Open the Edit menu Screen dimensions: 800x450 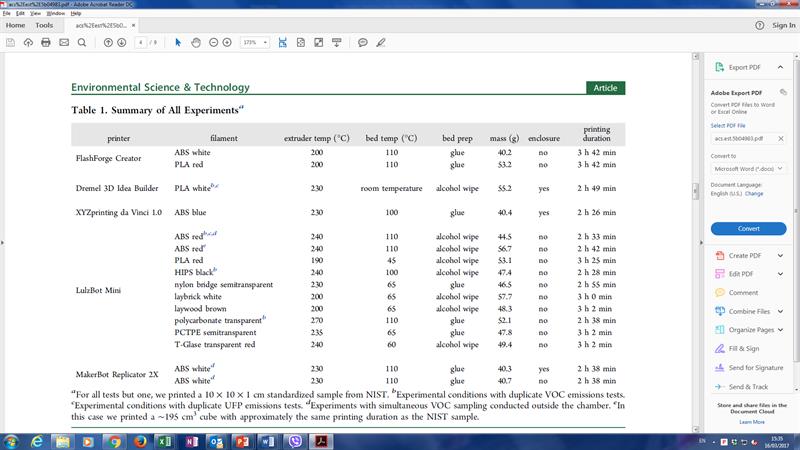(20, 13)
